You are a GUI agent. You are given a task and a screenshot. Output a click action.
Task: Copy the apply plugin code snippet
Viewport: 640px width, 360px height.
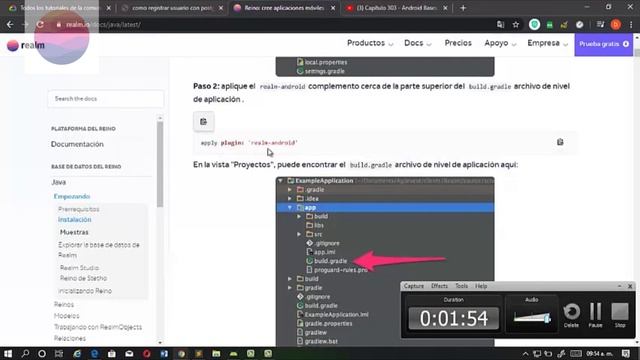click(x=560, y=142)
